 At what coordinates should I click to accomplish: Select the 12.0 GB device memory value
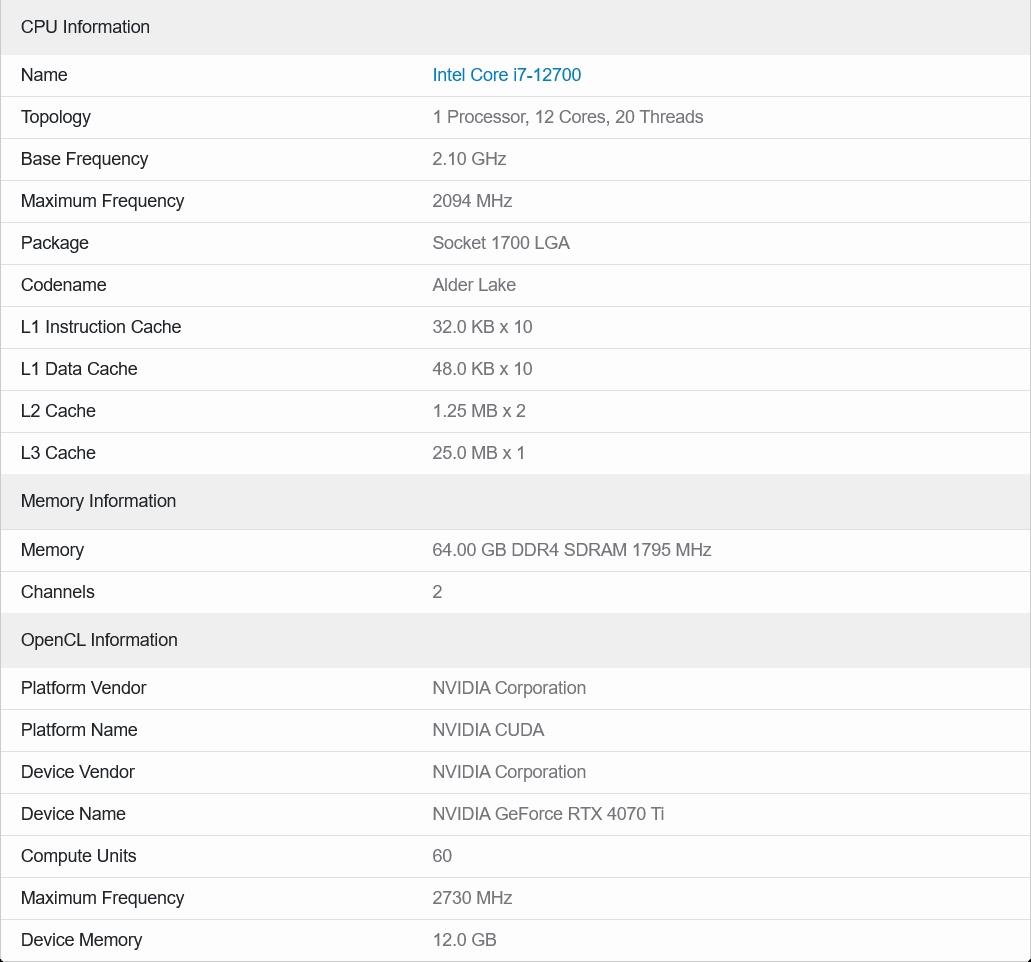(464, 940)
